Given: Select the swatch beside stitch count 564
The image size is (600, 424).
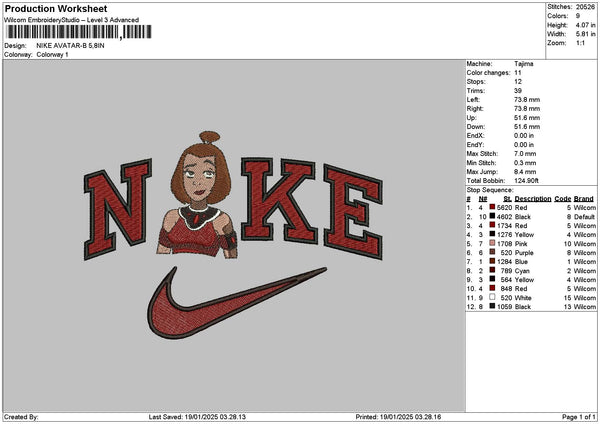Looking at the screenshot, I should [492, 279].
